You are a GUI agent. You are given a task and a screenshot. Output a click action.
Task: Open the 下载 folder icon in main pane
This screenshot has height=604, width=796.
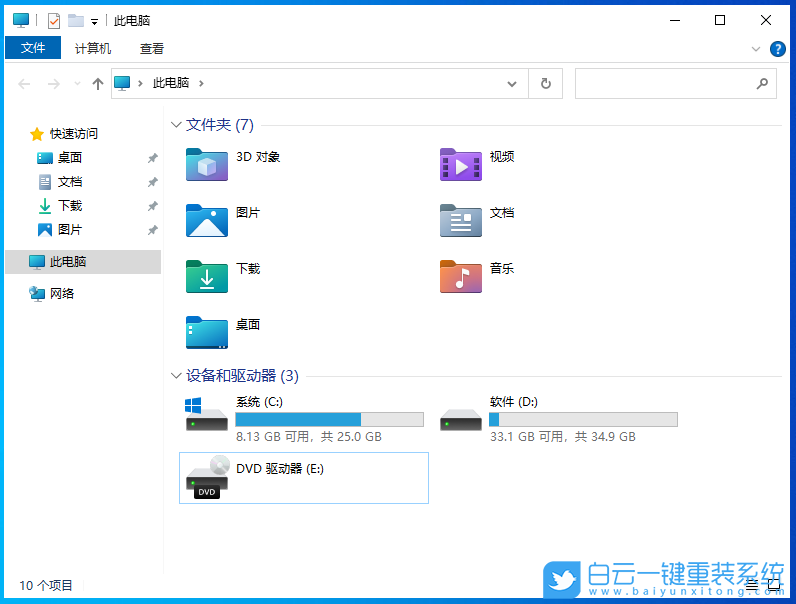[207, 276]
